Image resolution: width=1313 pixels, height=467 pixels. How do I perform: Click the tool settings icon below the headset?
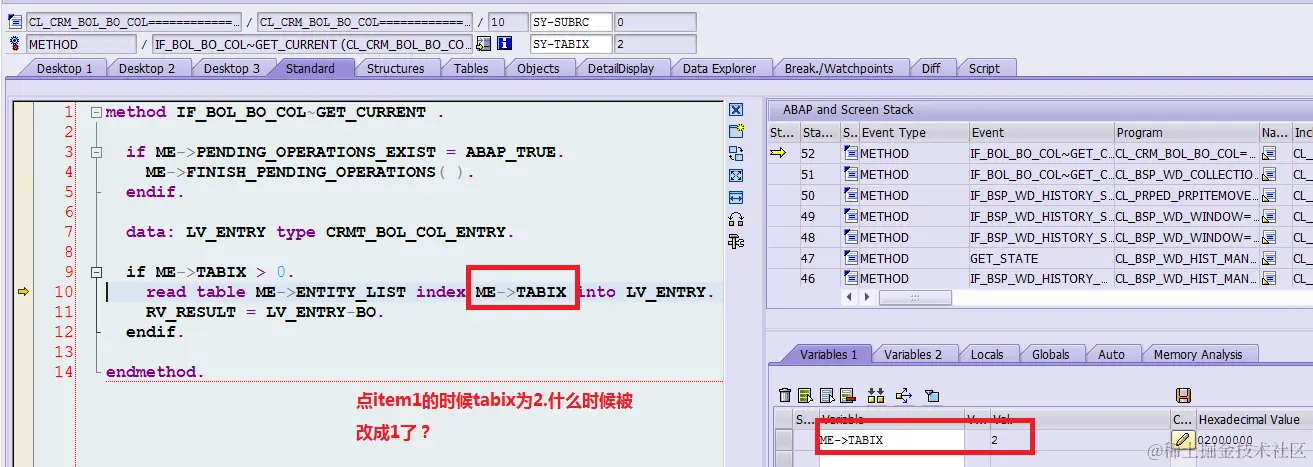736,241
